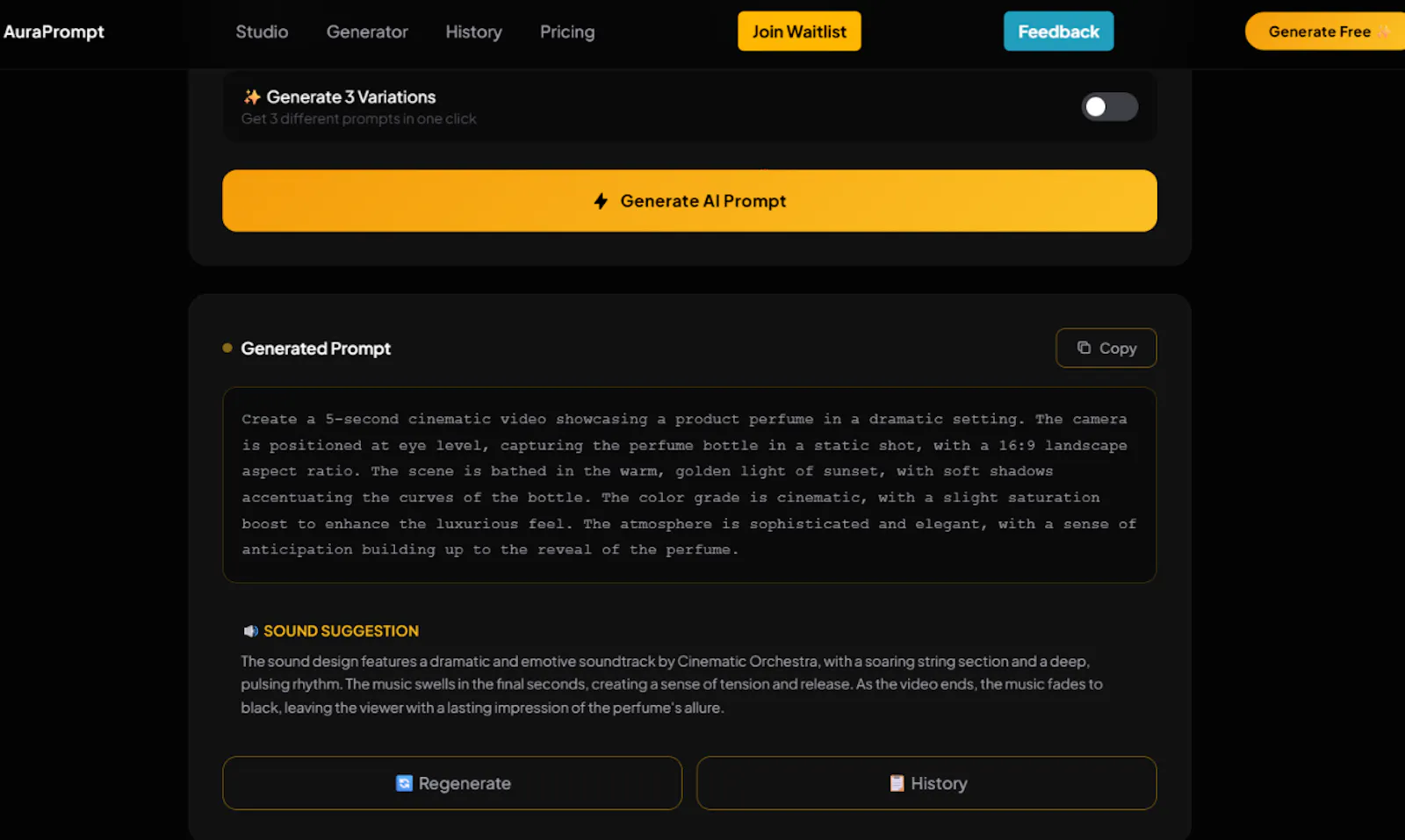The image size is (1405, 840).
Task: Click the speaker icon next to Sound Suggestion
Action: (x=250, y=631)
